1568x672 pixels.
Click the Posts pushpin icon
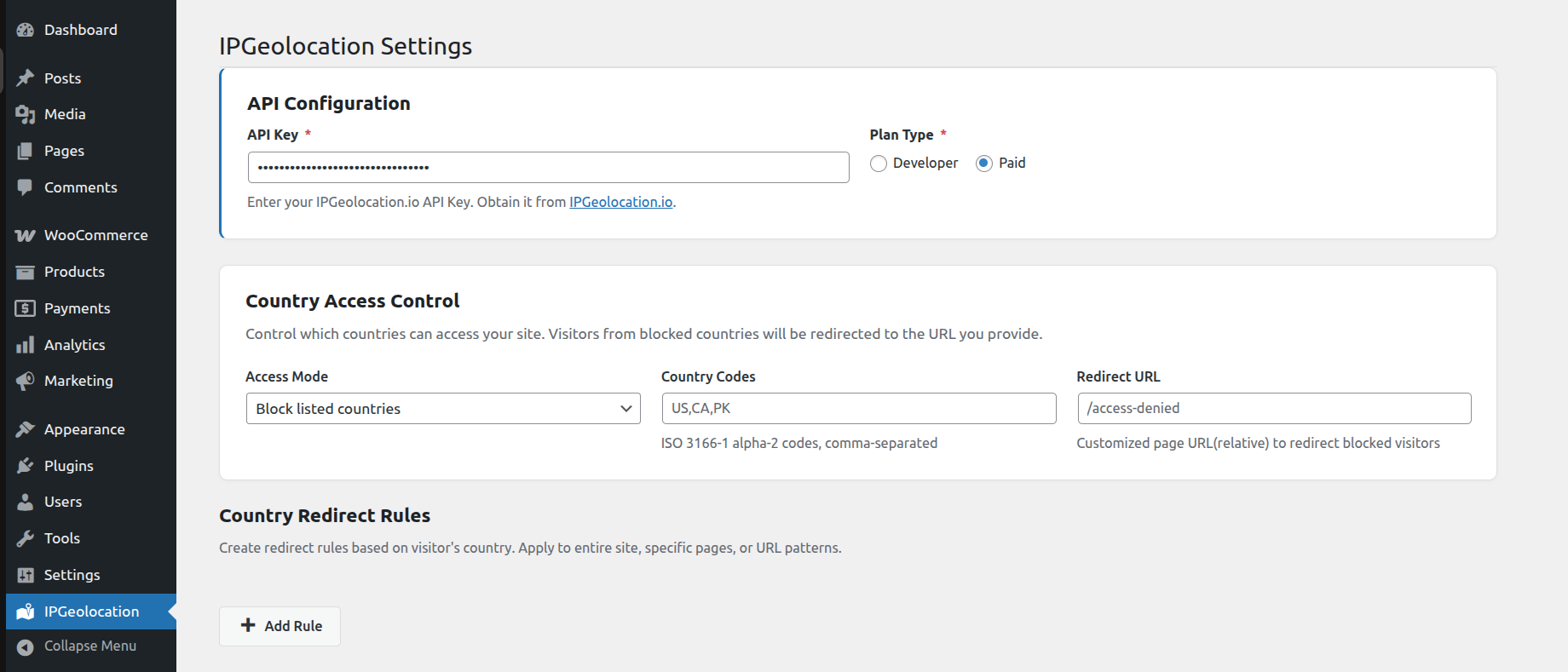[25, 78]
